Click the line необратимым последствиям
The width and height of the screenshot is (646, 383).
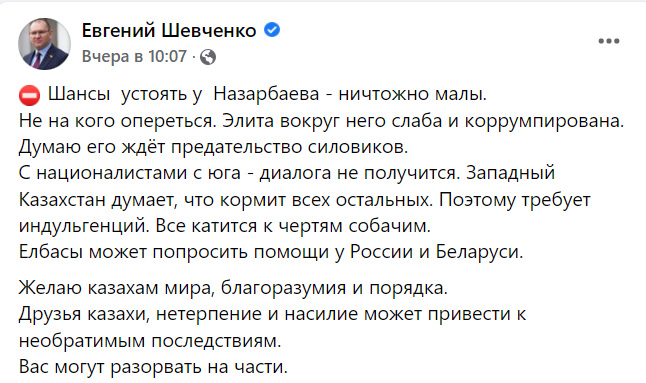(x=150, y=341)
